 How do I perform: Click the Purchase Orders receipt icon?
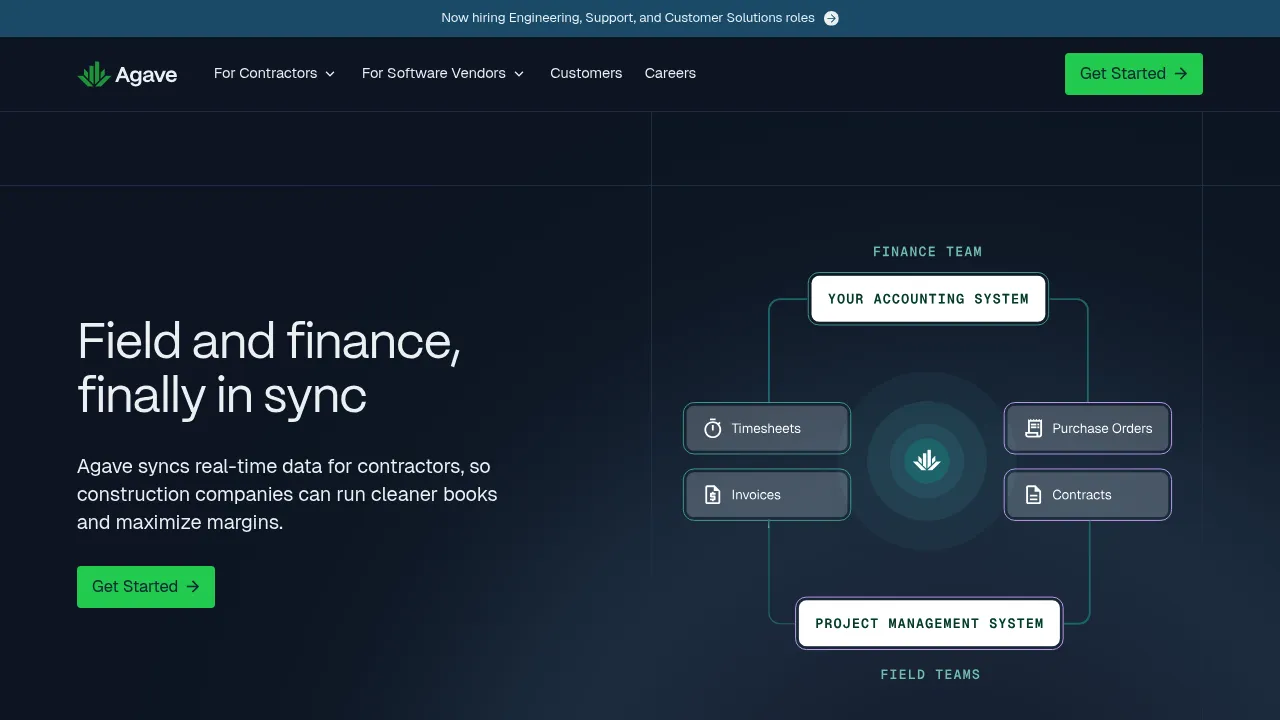[1034, 428]
